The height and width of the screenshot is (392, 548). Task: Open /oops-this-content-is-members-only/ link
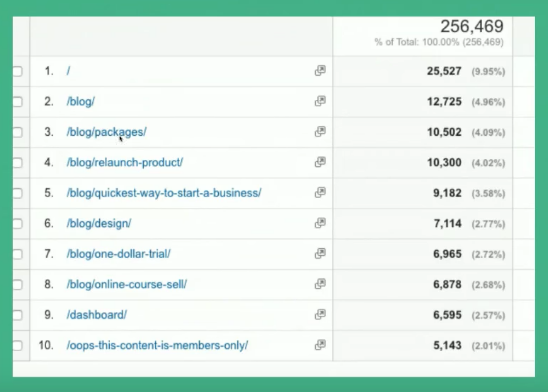[x=157, y=345]
